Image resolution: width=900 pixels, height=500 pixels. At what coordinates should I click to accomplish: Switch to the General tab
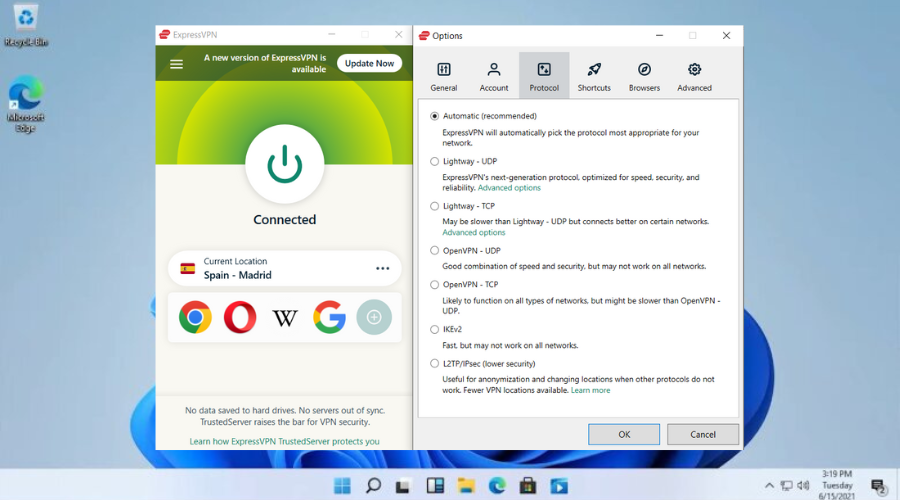tap(444, 76)
